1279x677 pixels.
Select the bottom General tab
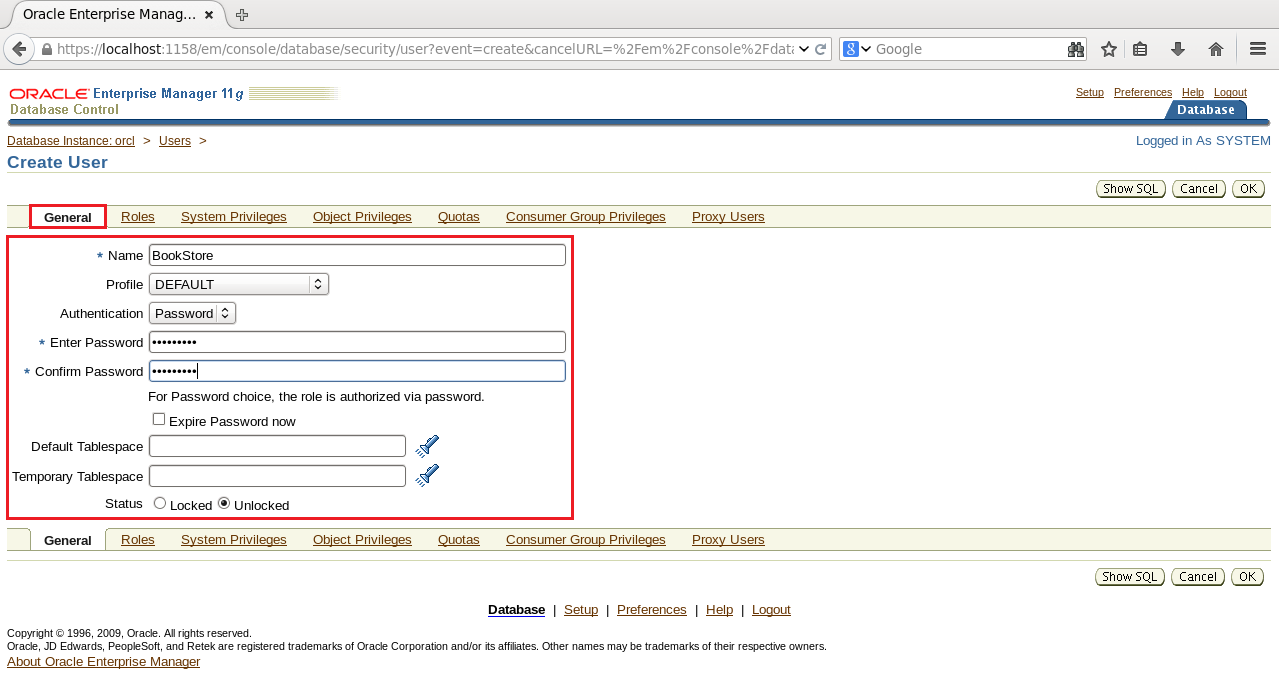(x=68, y=540)
